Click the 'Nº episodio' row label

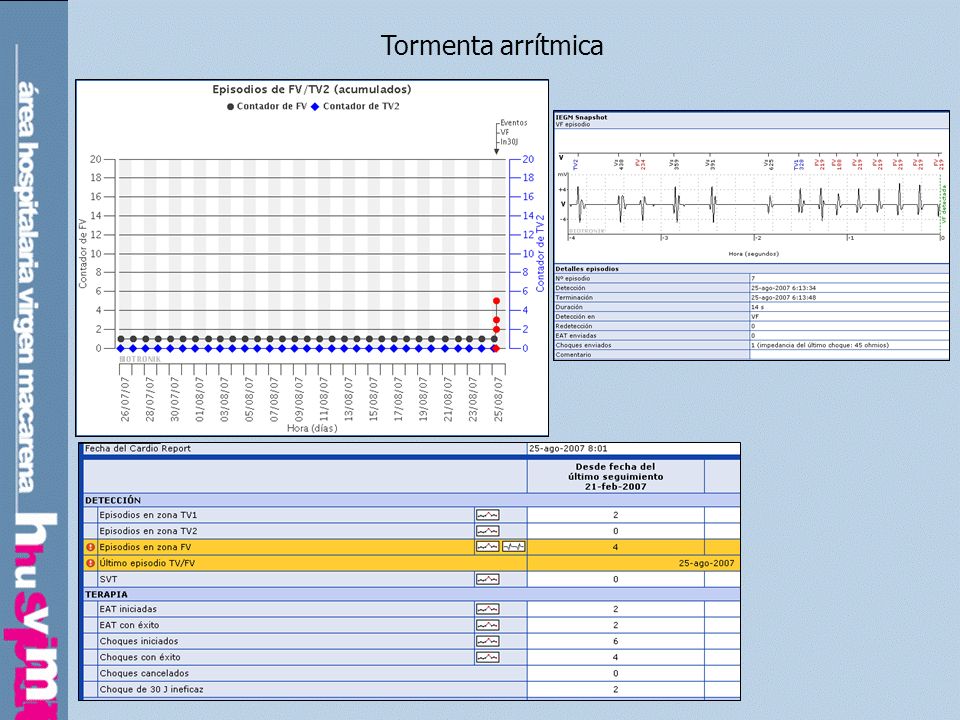click(x=572, y=279)
